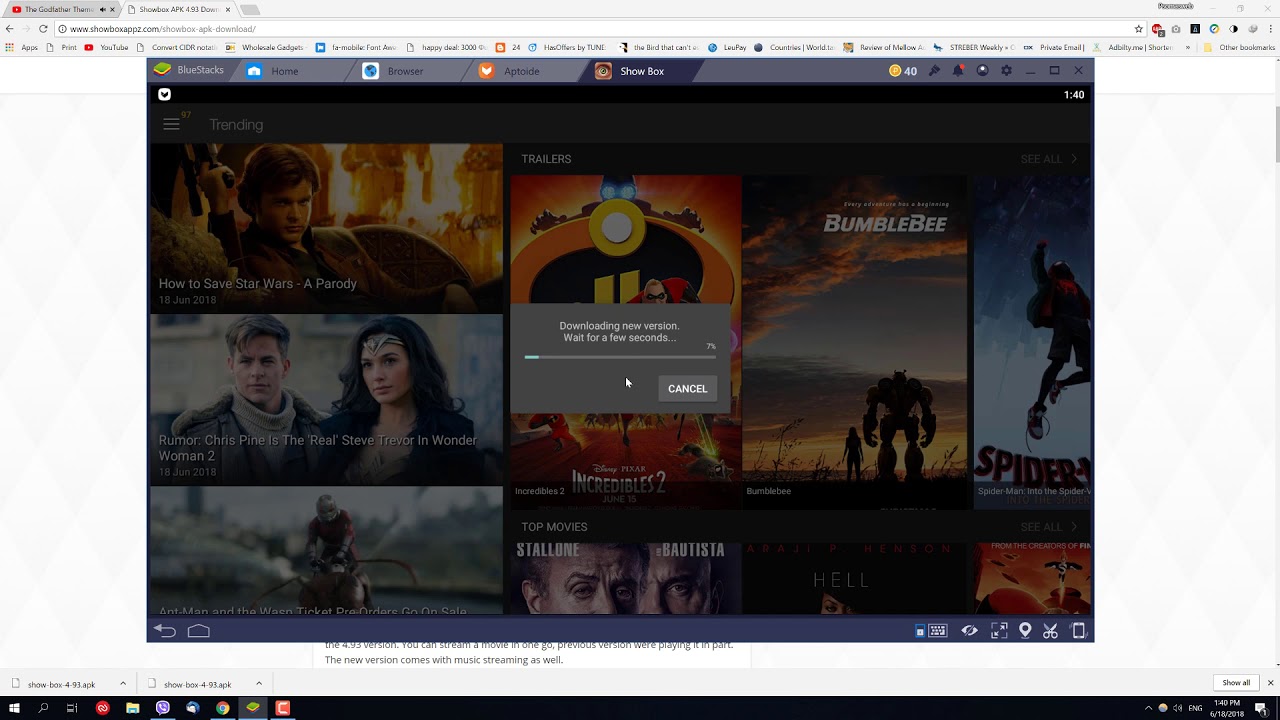See all trailers
Viewport: 1280px width, 720px height.
(x=1049, y=159)
